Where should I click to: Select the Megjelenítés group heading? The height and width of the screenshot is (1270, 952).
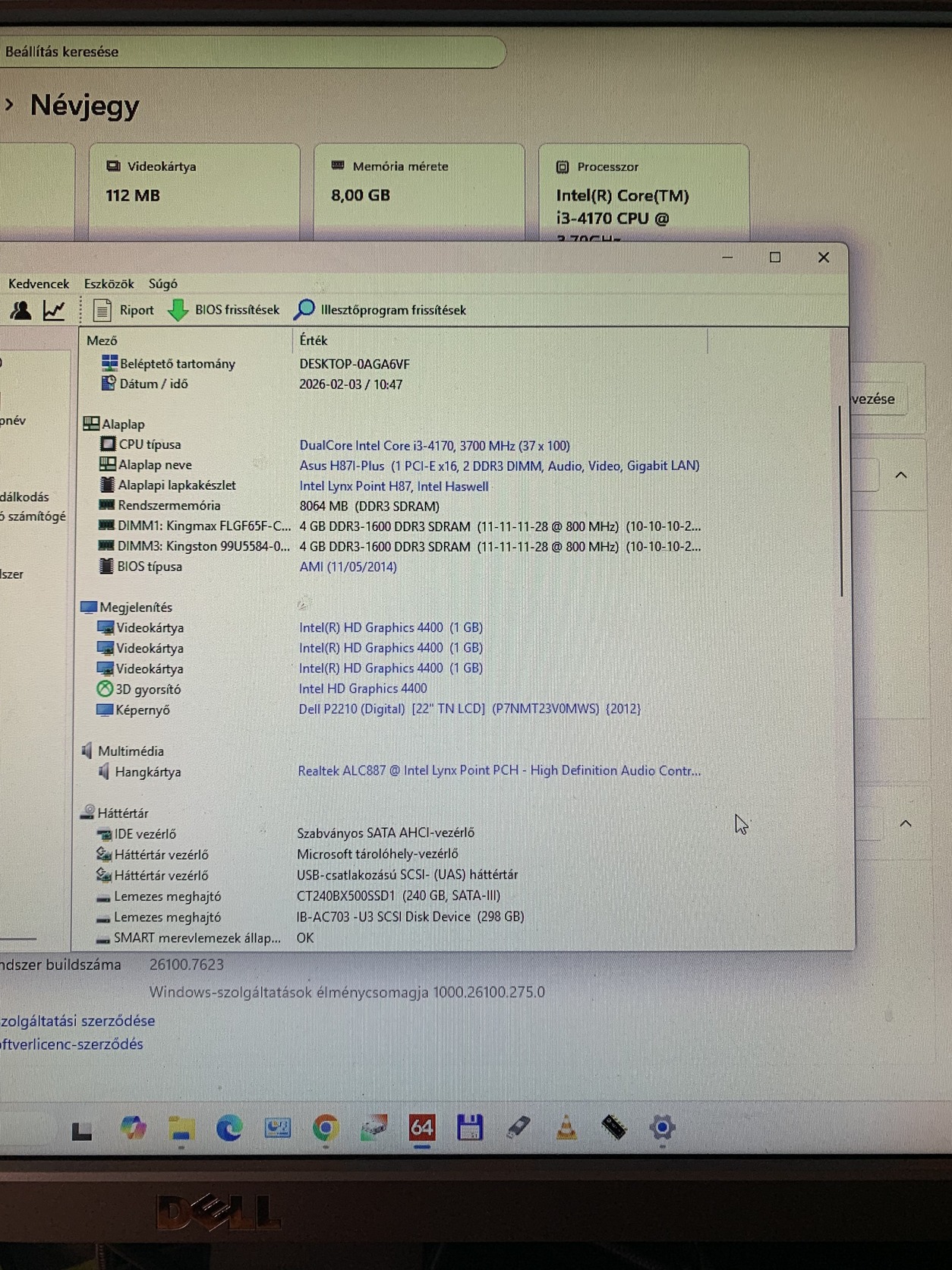[x=127, y=607]
